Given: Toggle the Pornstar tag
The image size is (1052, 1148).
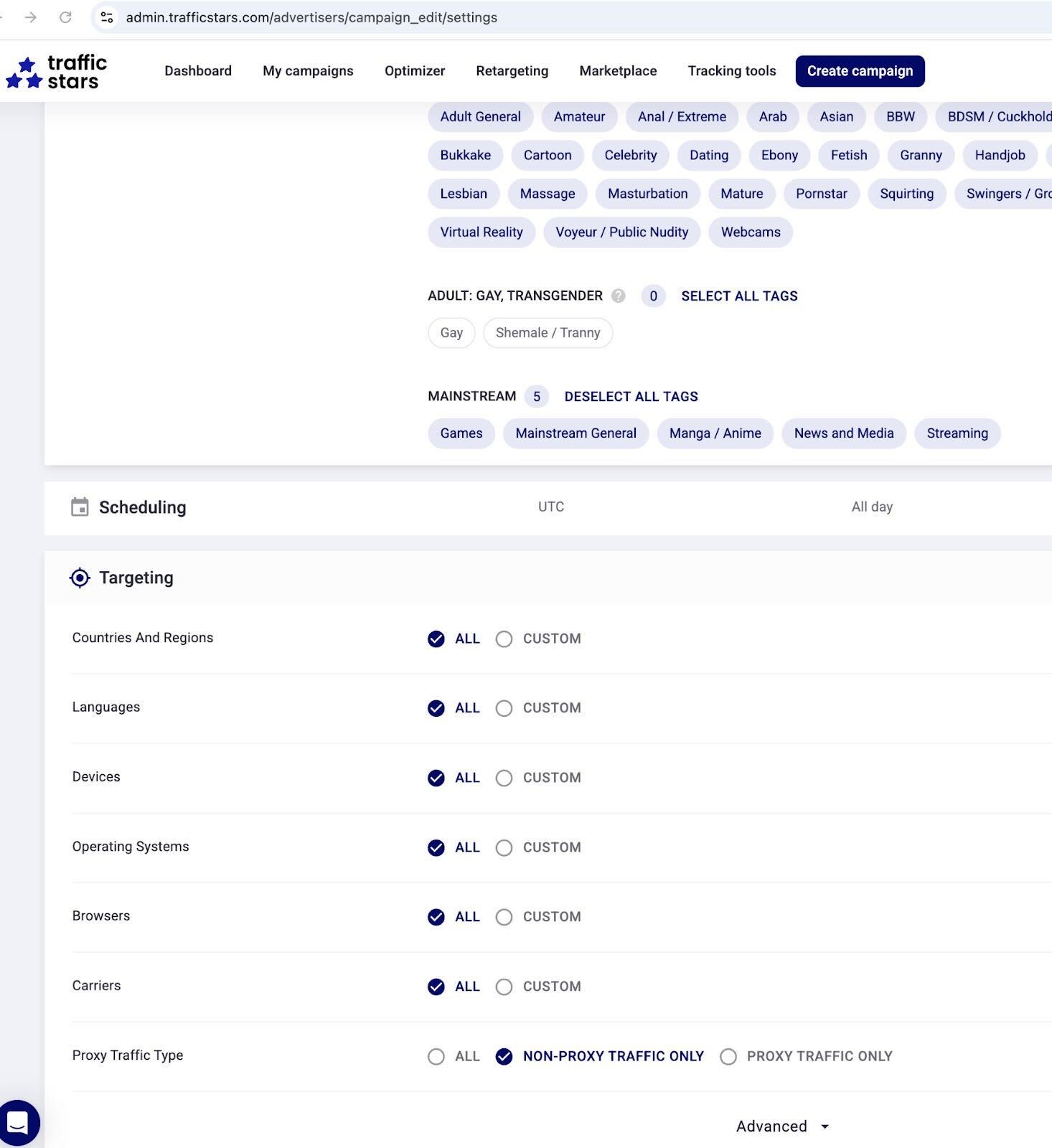Looking at the screenshot, I should [x=821, y=194].
